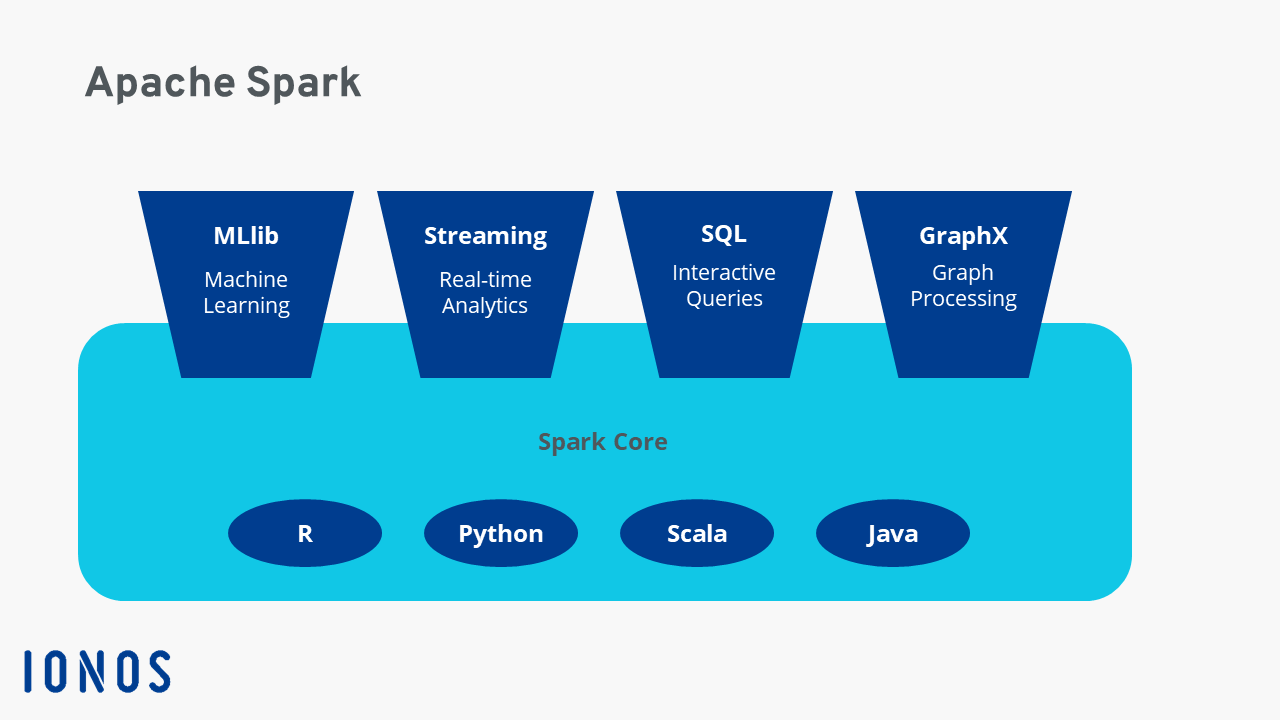Open the Machine Learning label under MLlib
The image size is (1280, 720).
(x=246, y=292)
